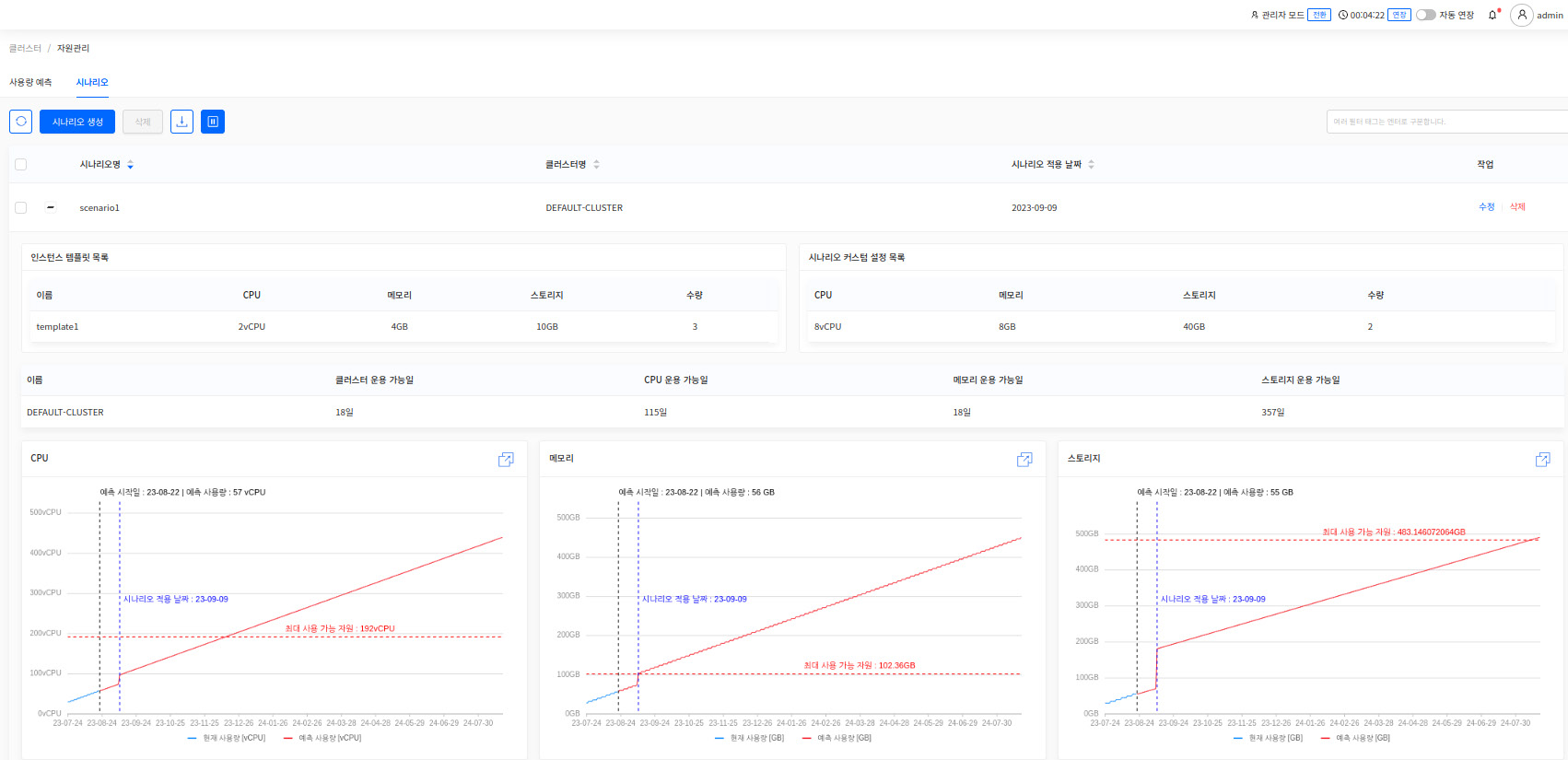Sort by 시나리오 적용 날짜 column

[1091, 165]
